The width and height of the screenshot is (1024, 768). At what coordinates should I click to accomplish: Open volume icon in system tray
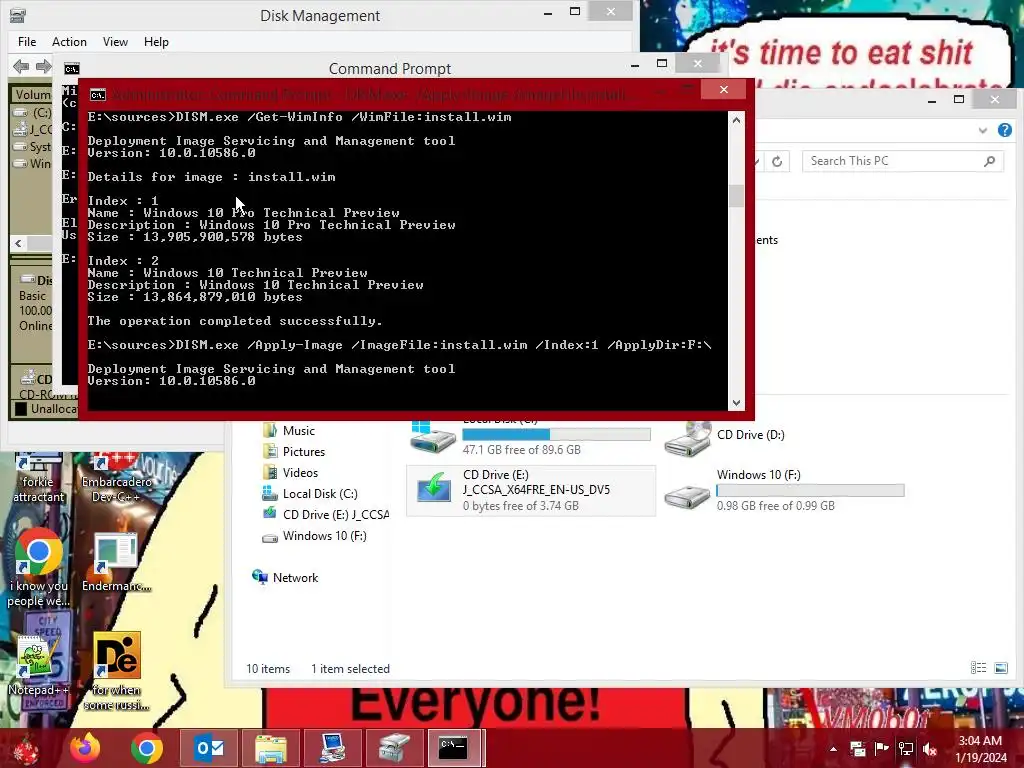(929, 748)
